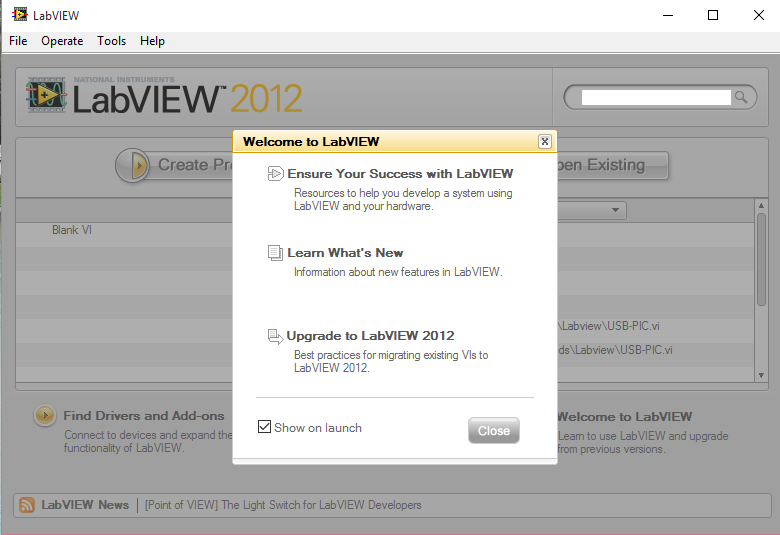The width and height of the screenshot is (780, 535).
Task: Click the search field in LabVIEW window
Action: tap(656, 98)
